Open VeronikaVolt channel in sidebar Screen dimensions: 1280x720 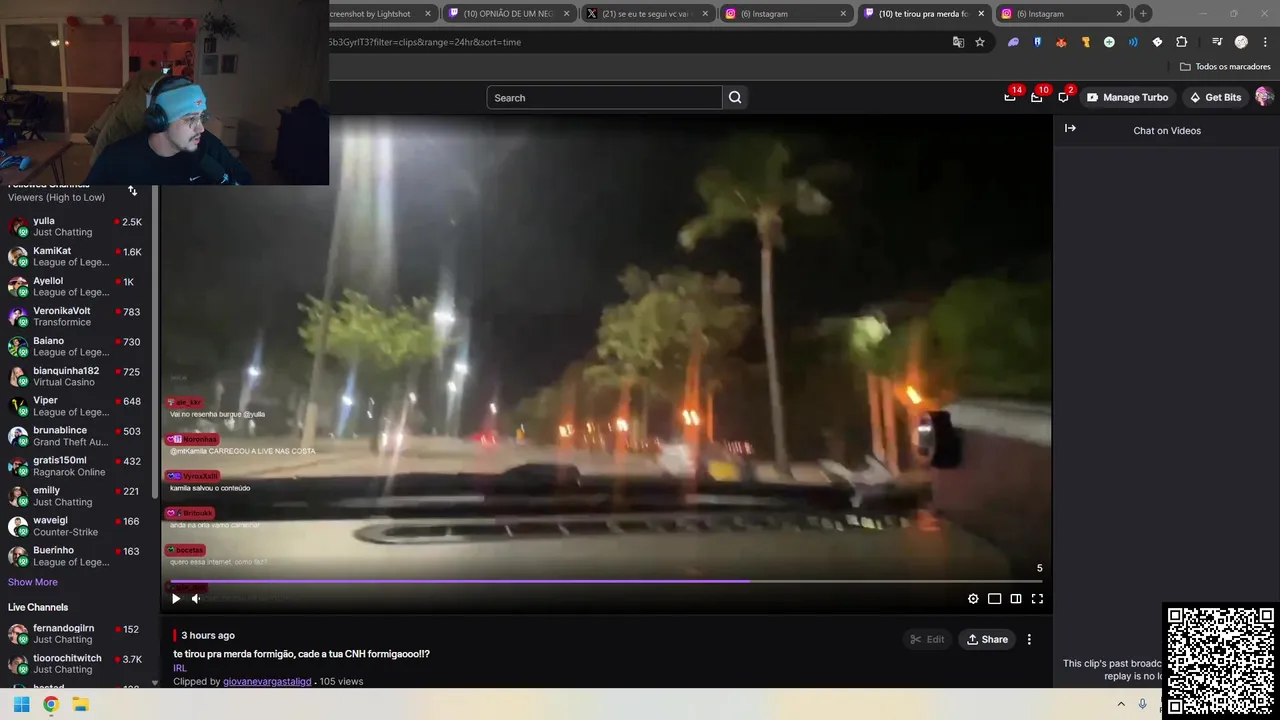click(x=75, y=316)
